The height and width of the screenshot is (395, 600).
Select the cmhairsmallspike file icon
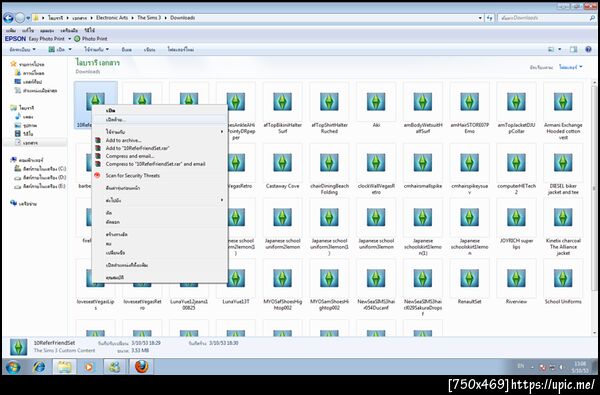(422, 163)
